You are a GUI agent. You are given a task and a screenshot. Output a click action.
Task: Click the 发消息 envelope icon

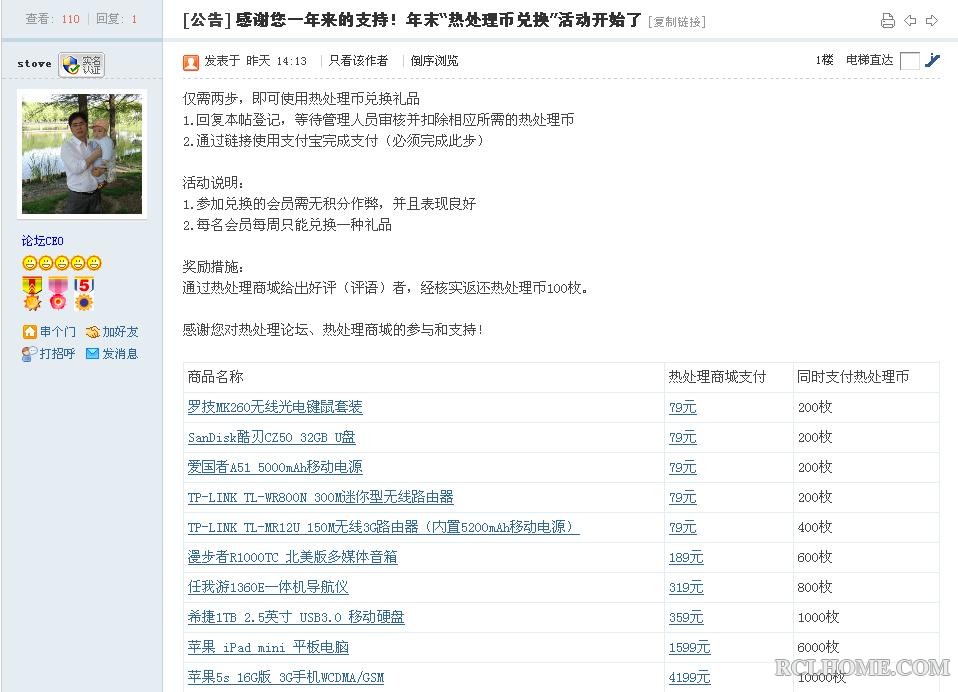tap(92, 354)
